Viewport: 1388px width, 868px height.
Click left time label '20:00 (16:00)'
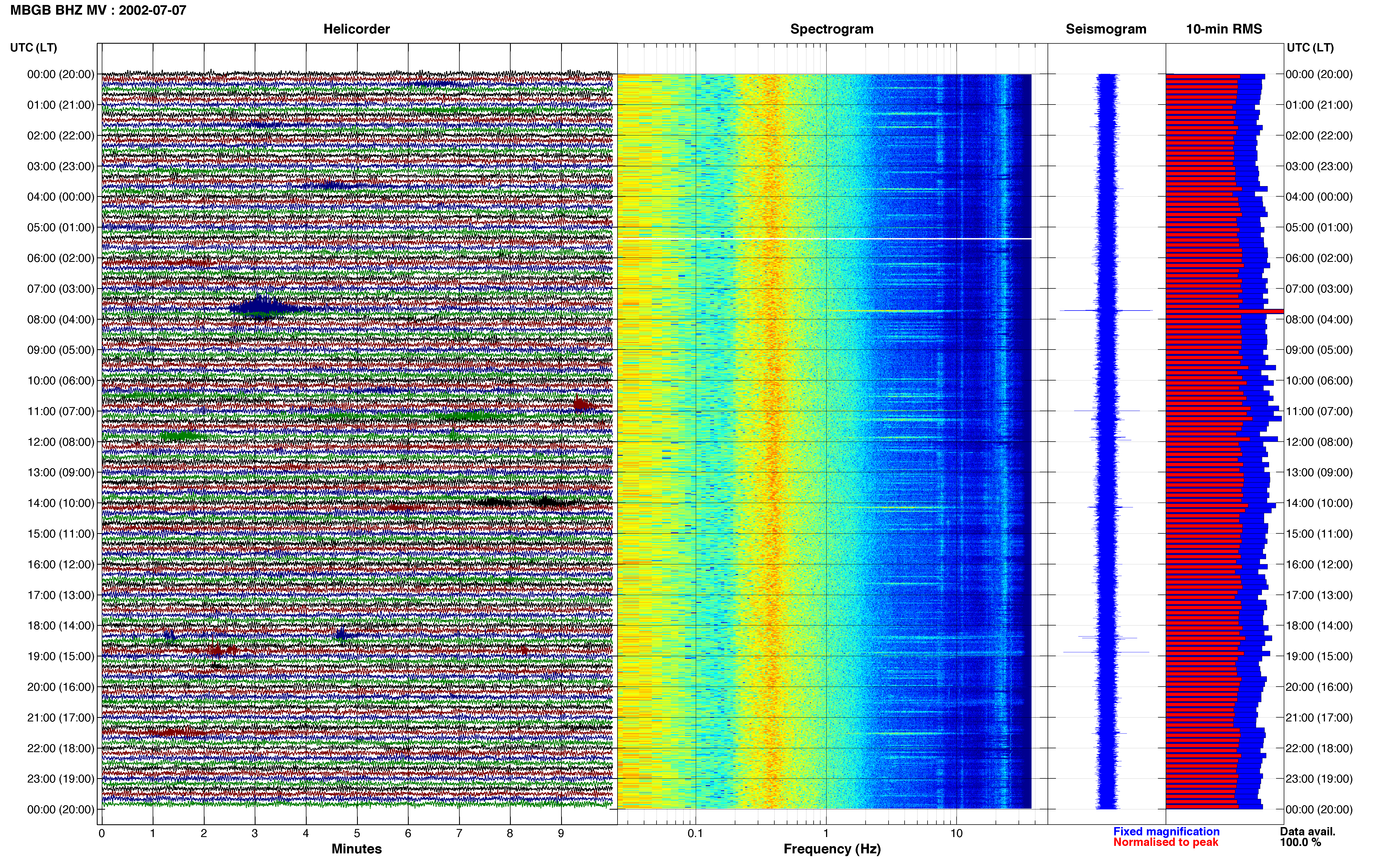click(61, 687)
